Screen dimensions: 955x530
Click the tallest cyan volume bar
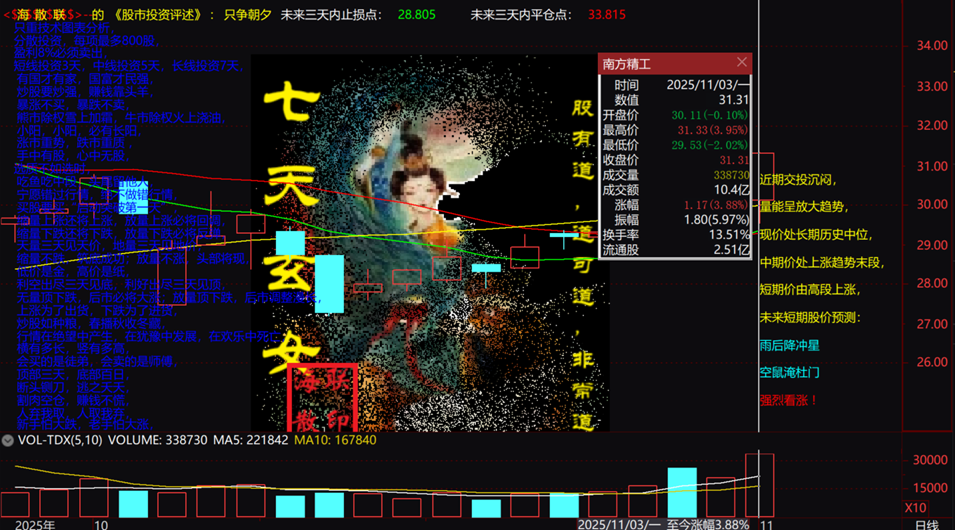point(682,493)
